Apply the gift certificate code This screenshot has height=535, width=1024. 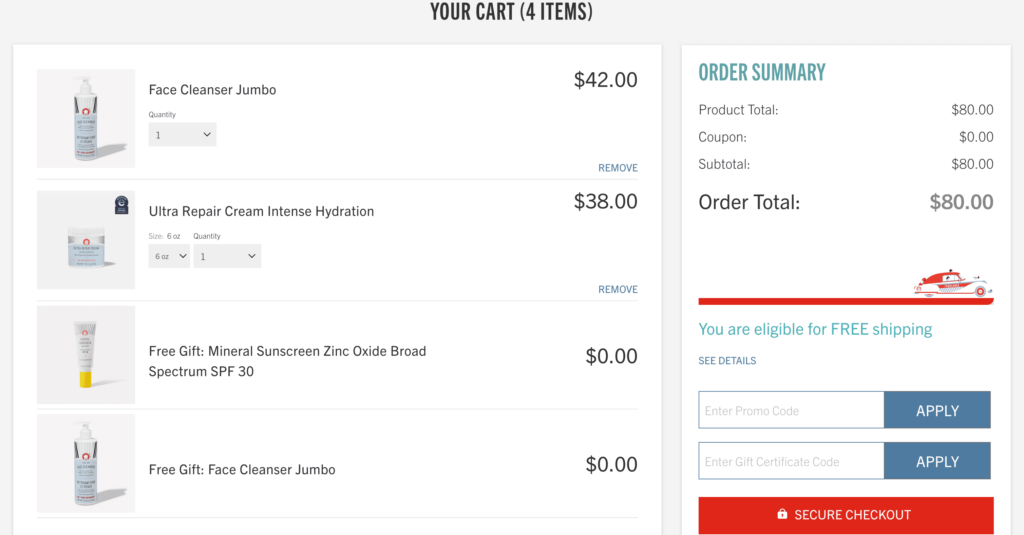937,461
